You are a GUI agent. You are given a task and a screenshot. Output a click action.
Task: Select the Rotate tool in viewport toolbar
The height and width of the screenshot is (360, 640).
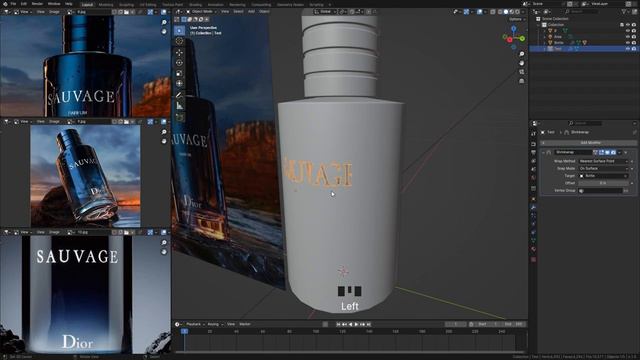(x=179, y=63)
